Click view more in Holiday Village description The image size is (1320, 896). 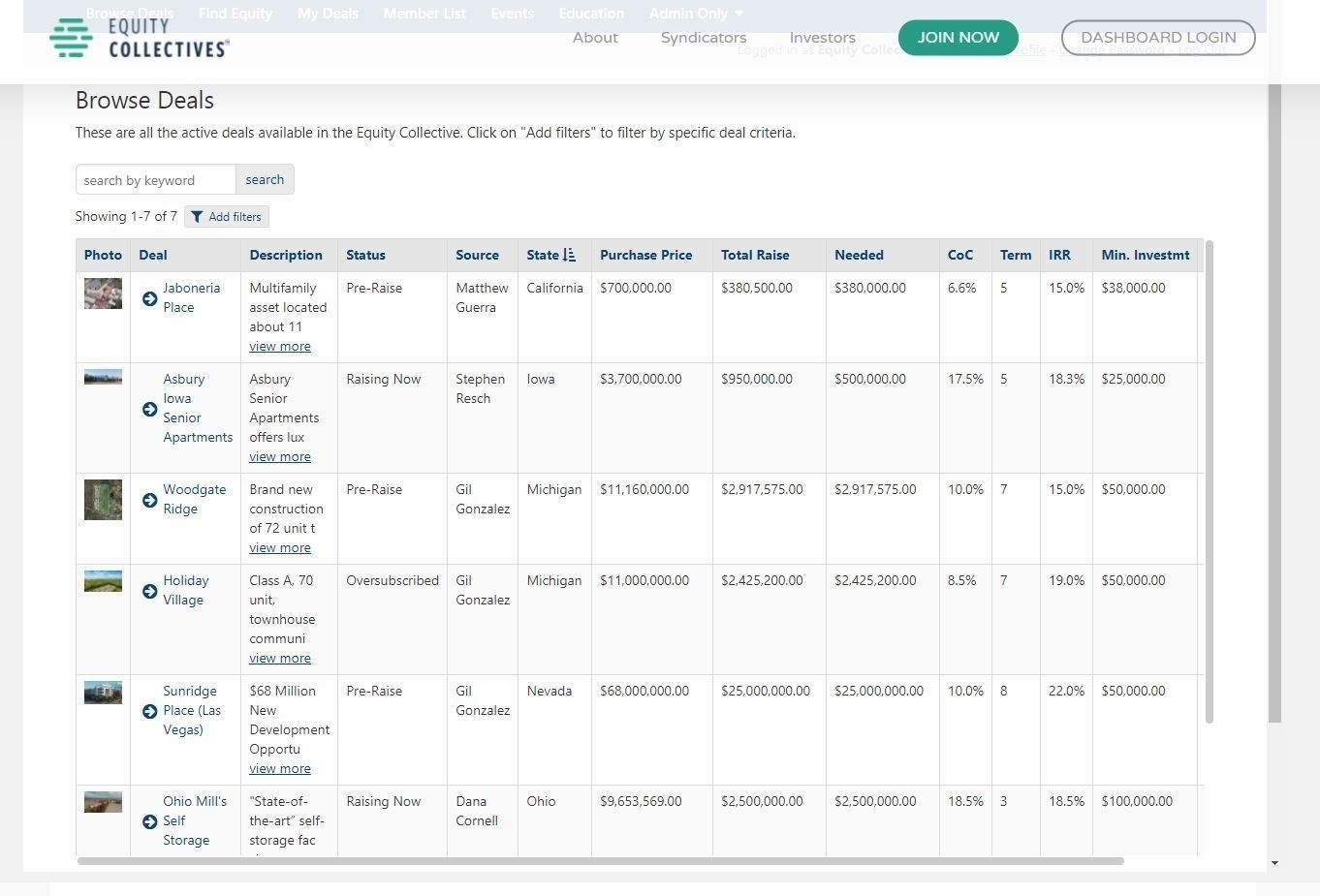point(280,659)
